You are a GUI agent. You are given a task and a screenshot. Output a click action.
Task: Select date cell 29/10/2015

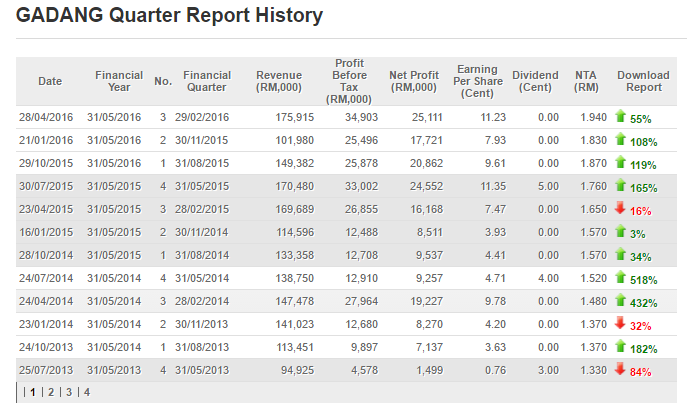pyautogui.click(x=46, y=163)
